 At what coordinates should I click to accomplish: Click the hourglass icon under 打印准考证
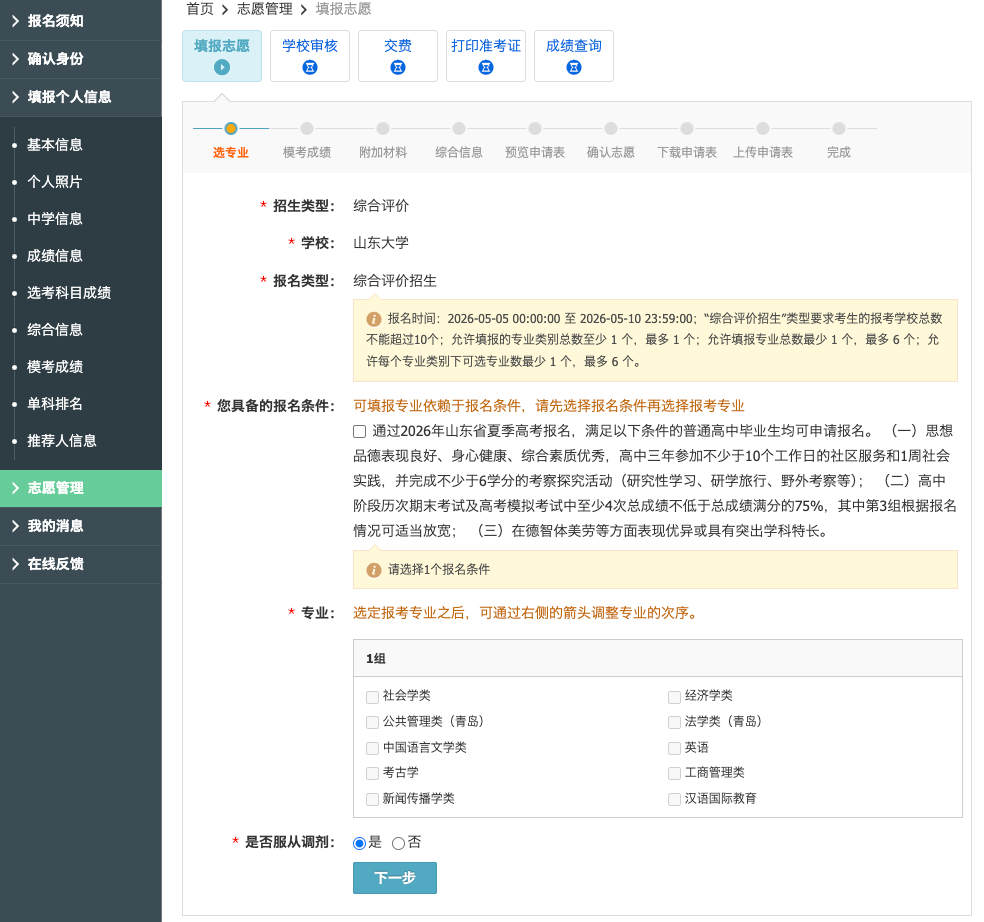[486, 67]
